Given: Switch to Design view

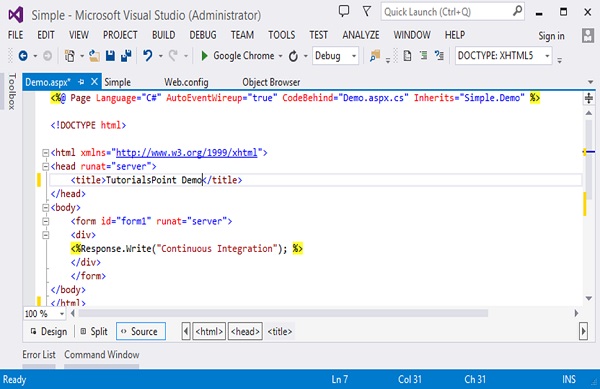Looking at the screenshot, I should (x=49, y=332).
